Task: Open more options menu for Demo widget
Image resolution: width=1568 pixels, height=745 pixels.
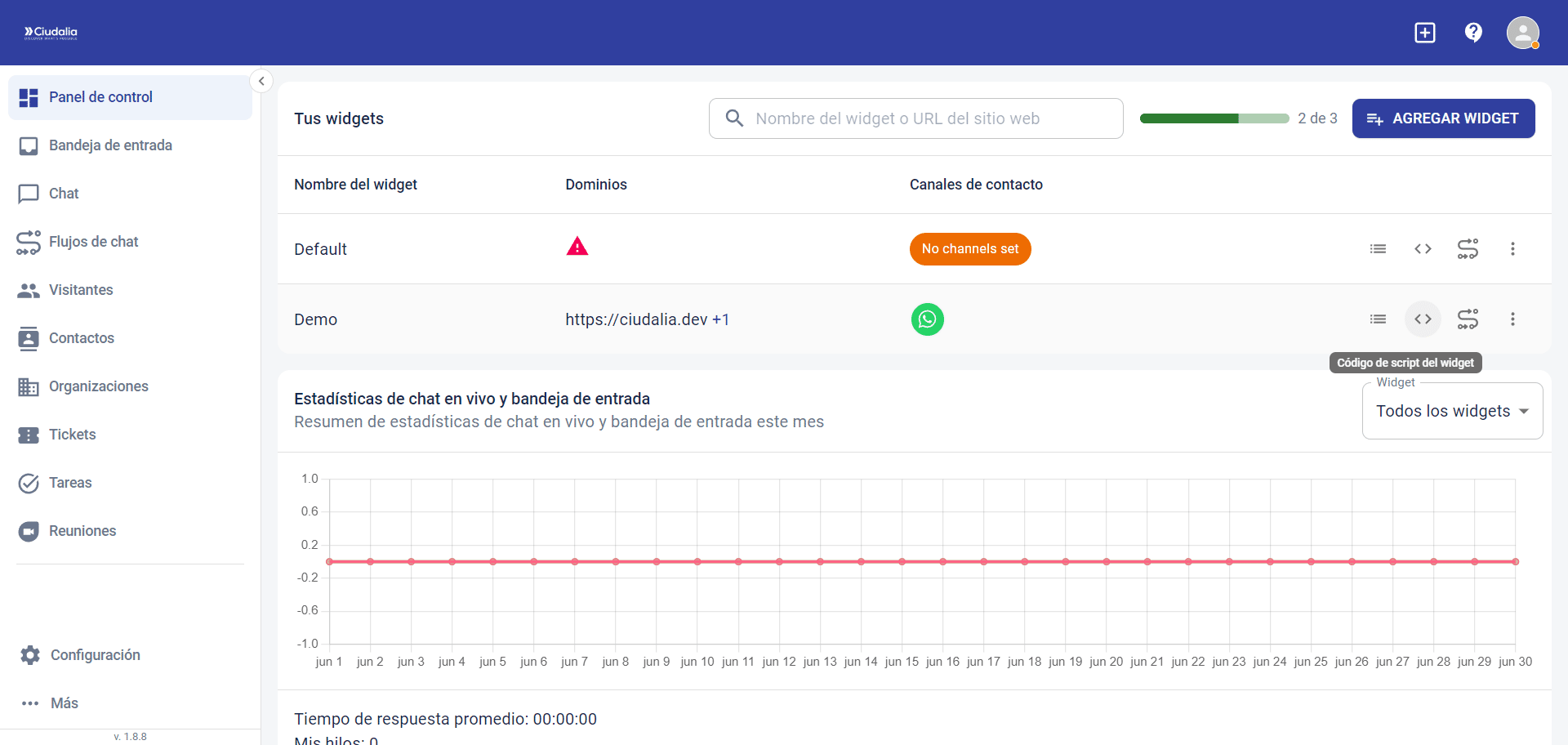Action: coord(1512,319)
